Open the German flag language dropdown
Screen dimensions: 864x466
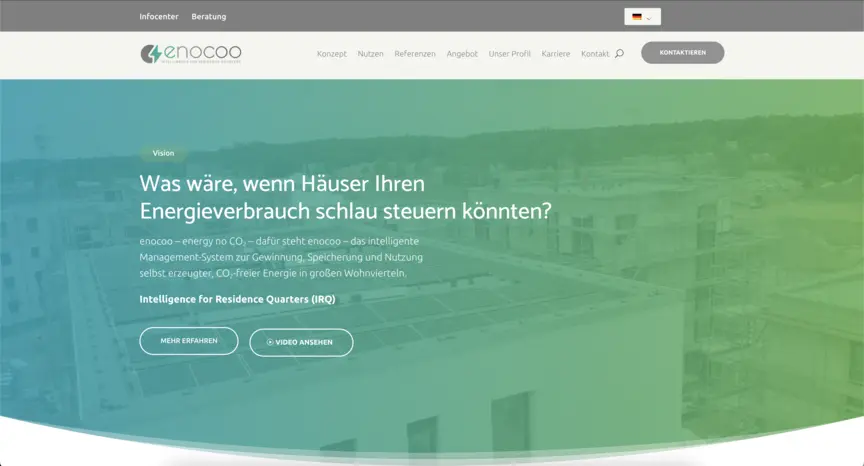click(x=642, y=17)
